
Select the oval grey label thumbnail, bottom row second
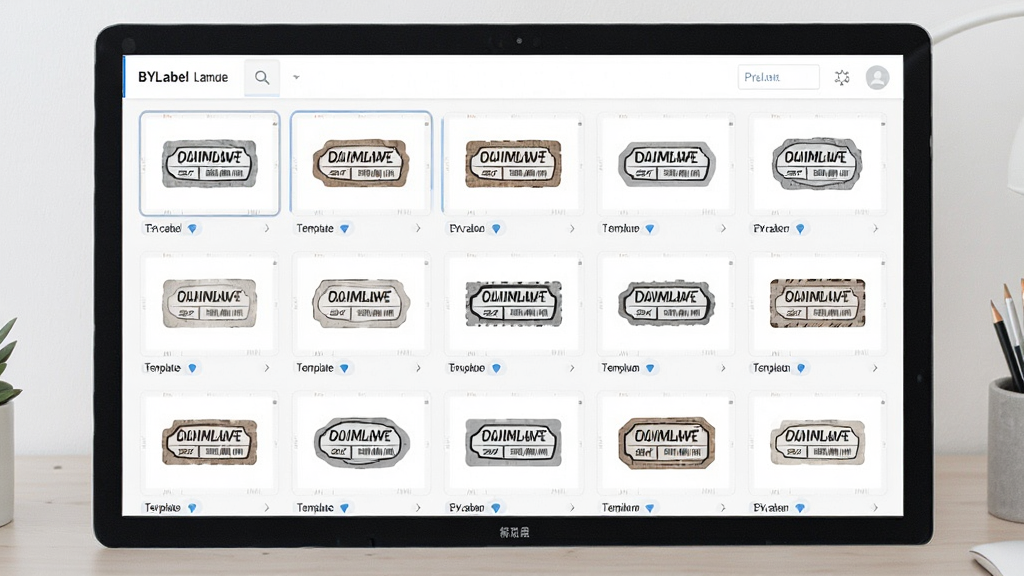361,443
